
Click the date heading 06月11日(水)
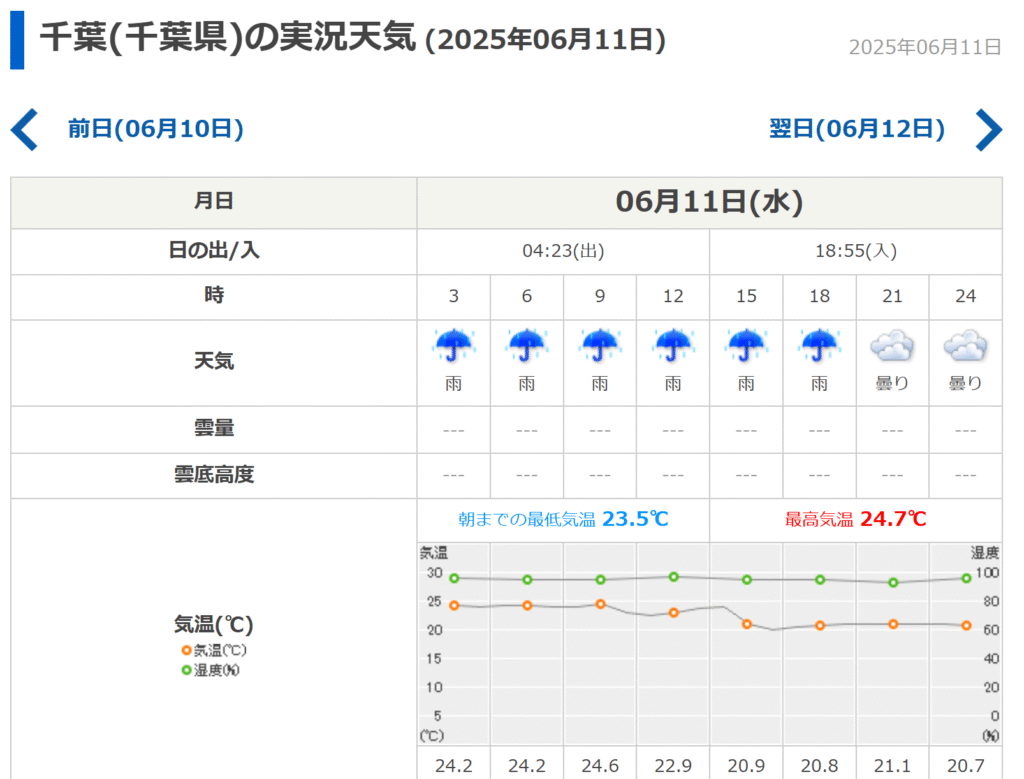[x=709, y=202]
